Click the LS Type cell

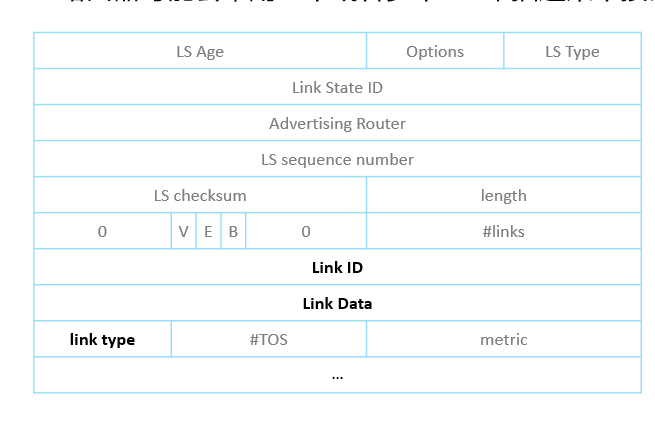(572, 51)
